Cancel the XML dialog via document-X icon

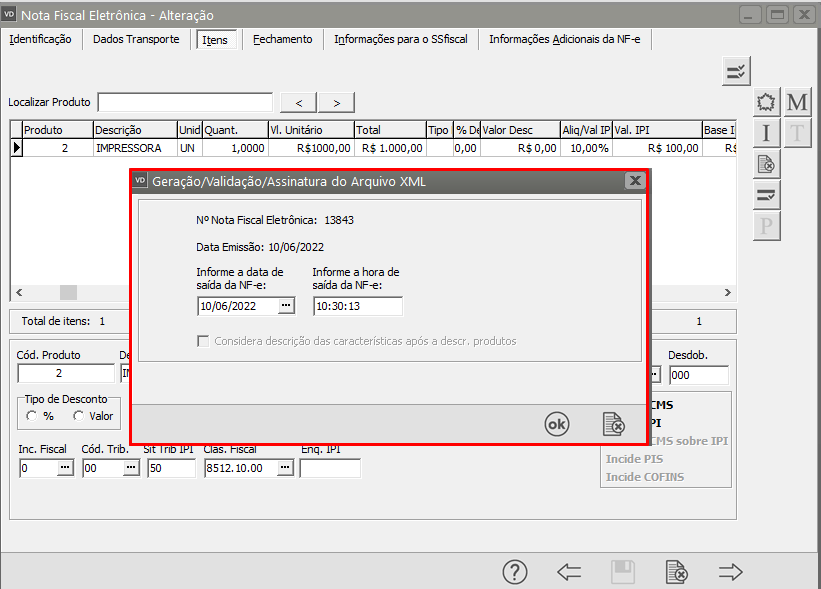[x=613, y=424]
